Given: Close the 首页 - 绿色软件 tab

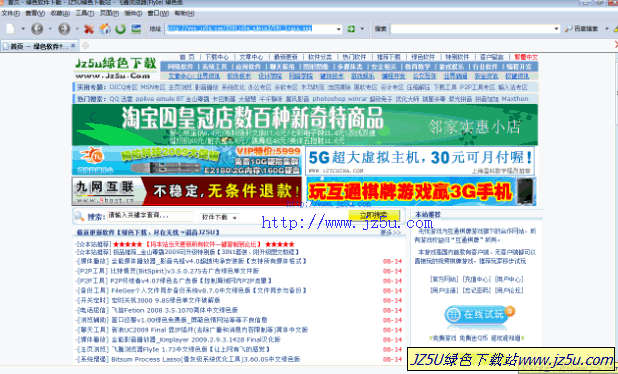Looking at the screenshot, I should coord(73,46).
